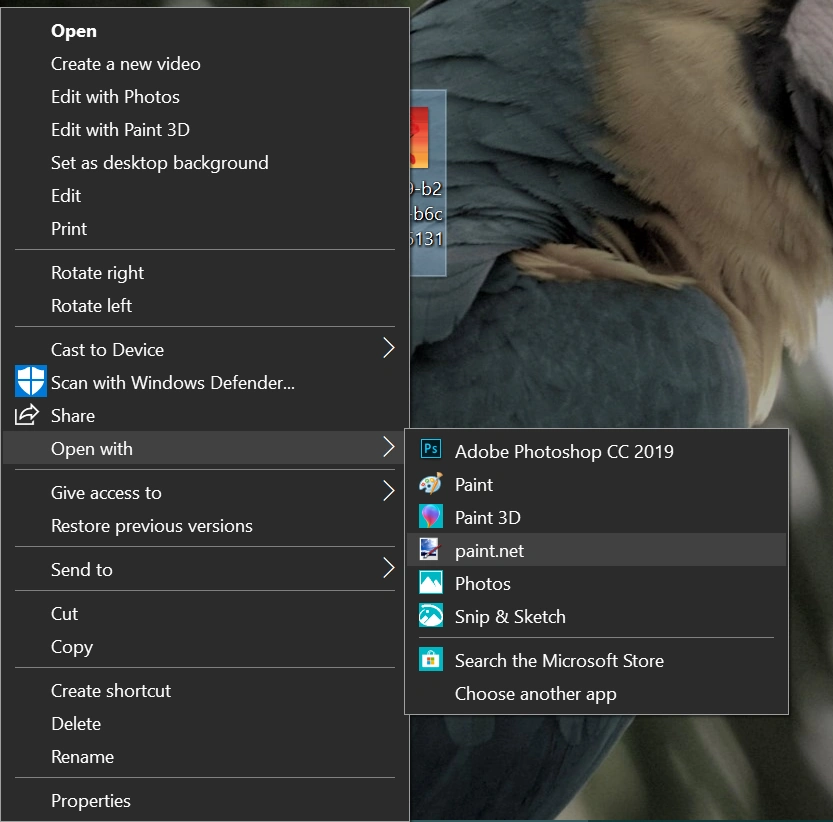This screenshot has width=833, height=822.
Task: Click the Open with entry
Action: point(205,448)
